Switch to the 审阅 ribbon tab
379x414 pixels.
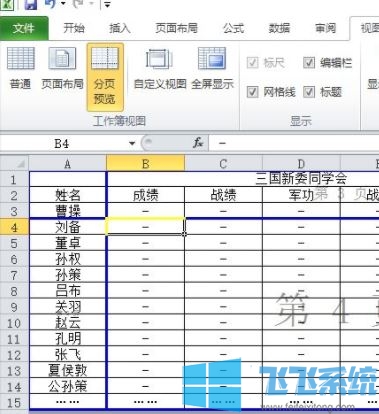[x=325, y=28]
